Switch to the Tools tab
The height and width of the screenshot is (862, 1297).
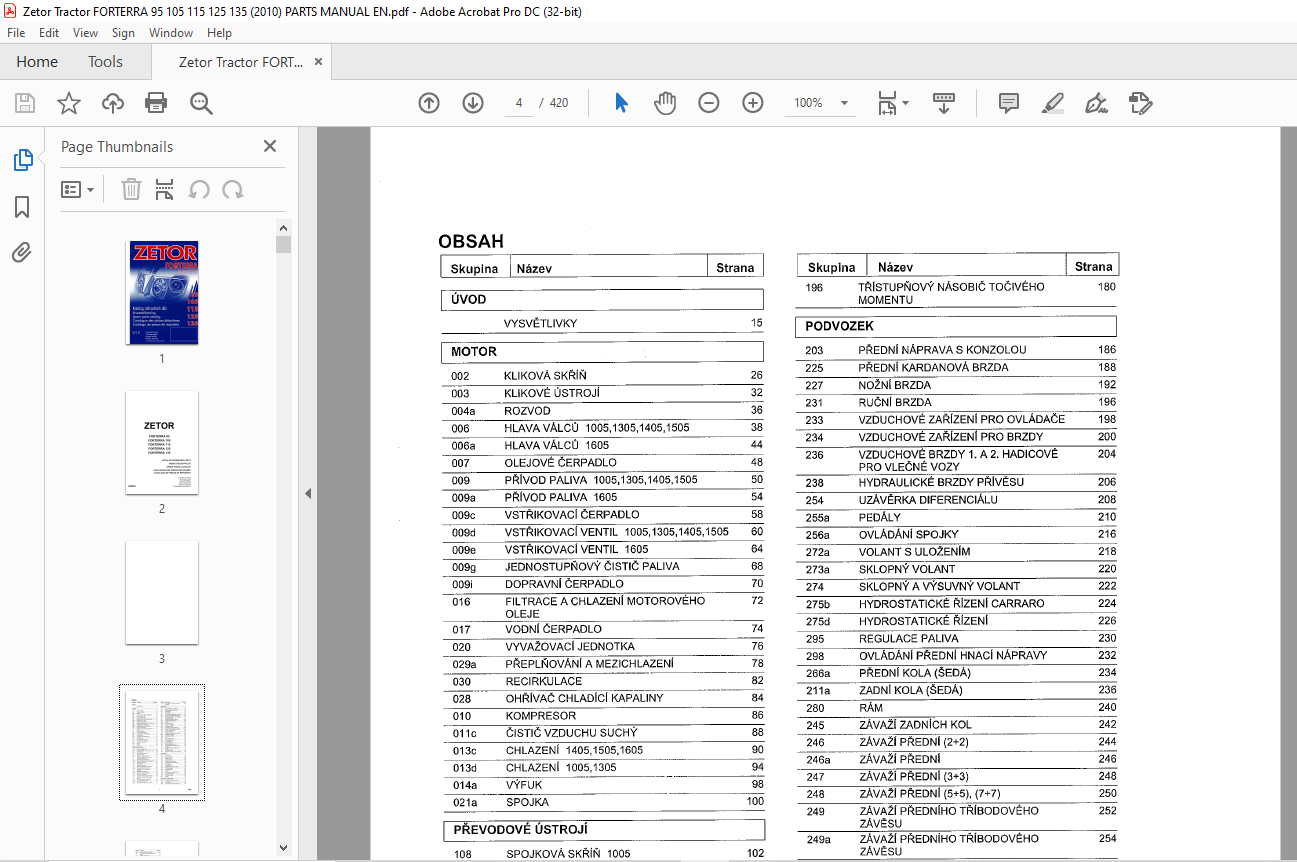(105, 62)
